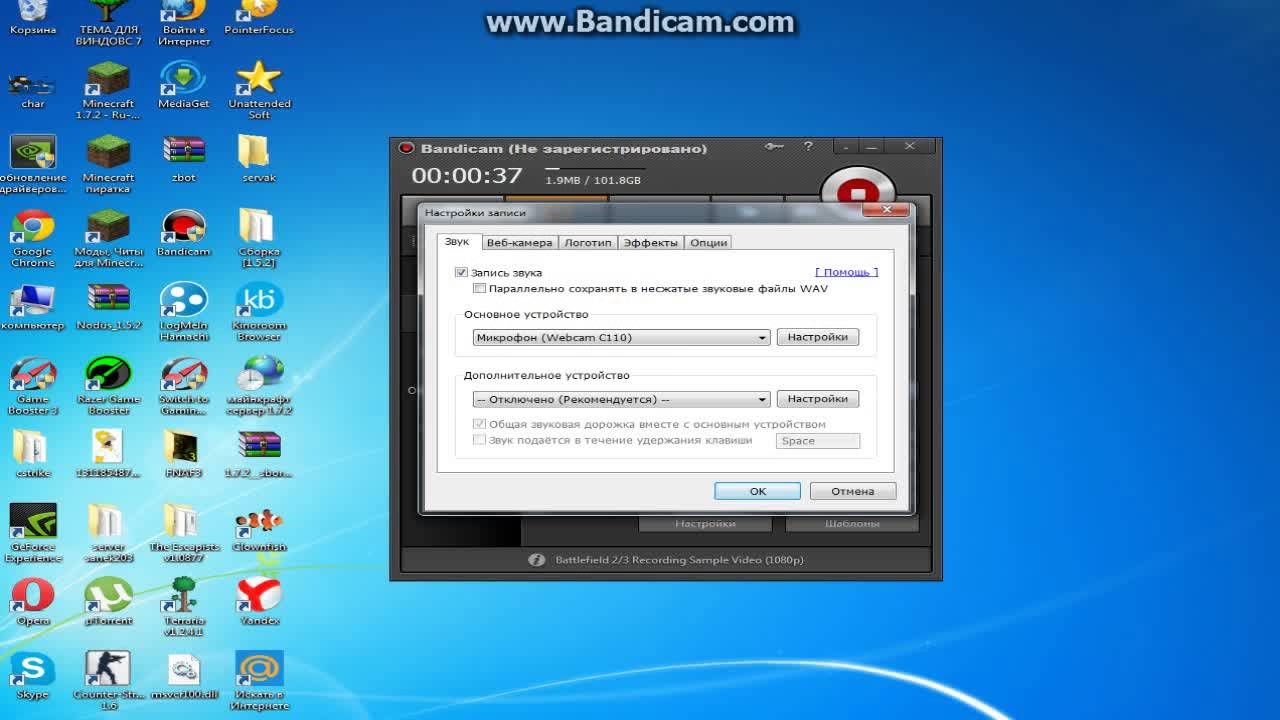This screenshot has height=720, width=1280.
Task: Open The Escapists v1.0877 folder
Action: pyautogui.click(x=184, y=534)
